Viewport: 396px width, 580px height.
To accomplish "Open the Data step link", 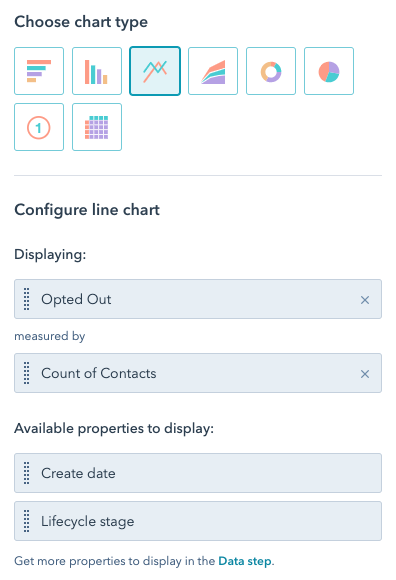I will tap(245, 561).
